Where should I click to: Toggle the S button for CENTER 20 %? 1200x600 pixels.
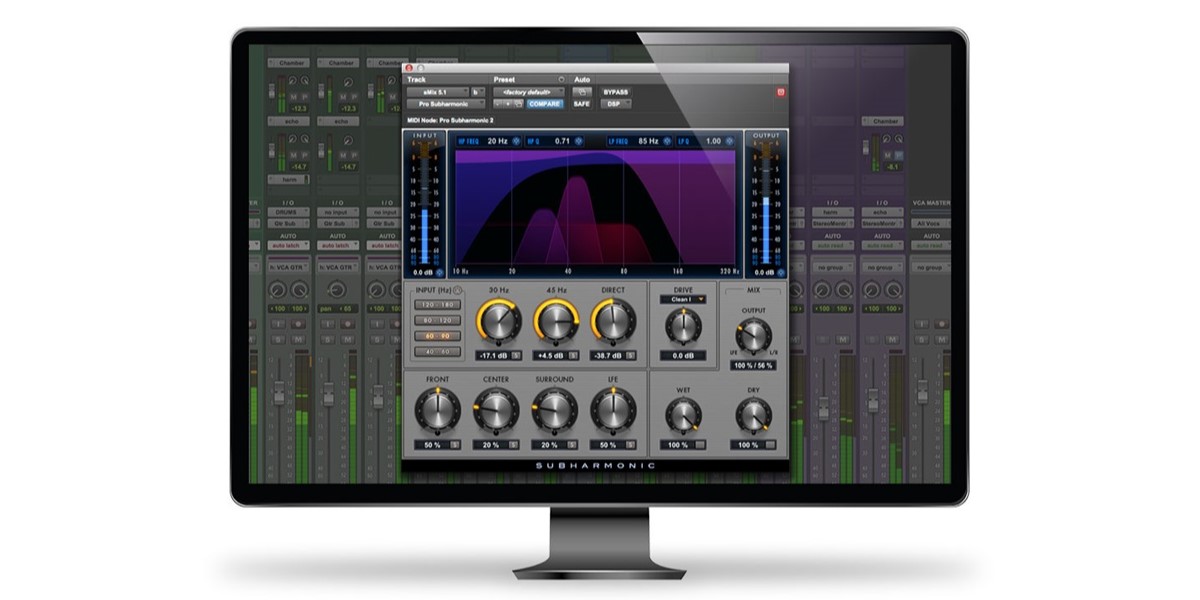pyautogui.click(x=513, y=444)
